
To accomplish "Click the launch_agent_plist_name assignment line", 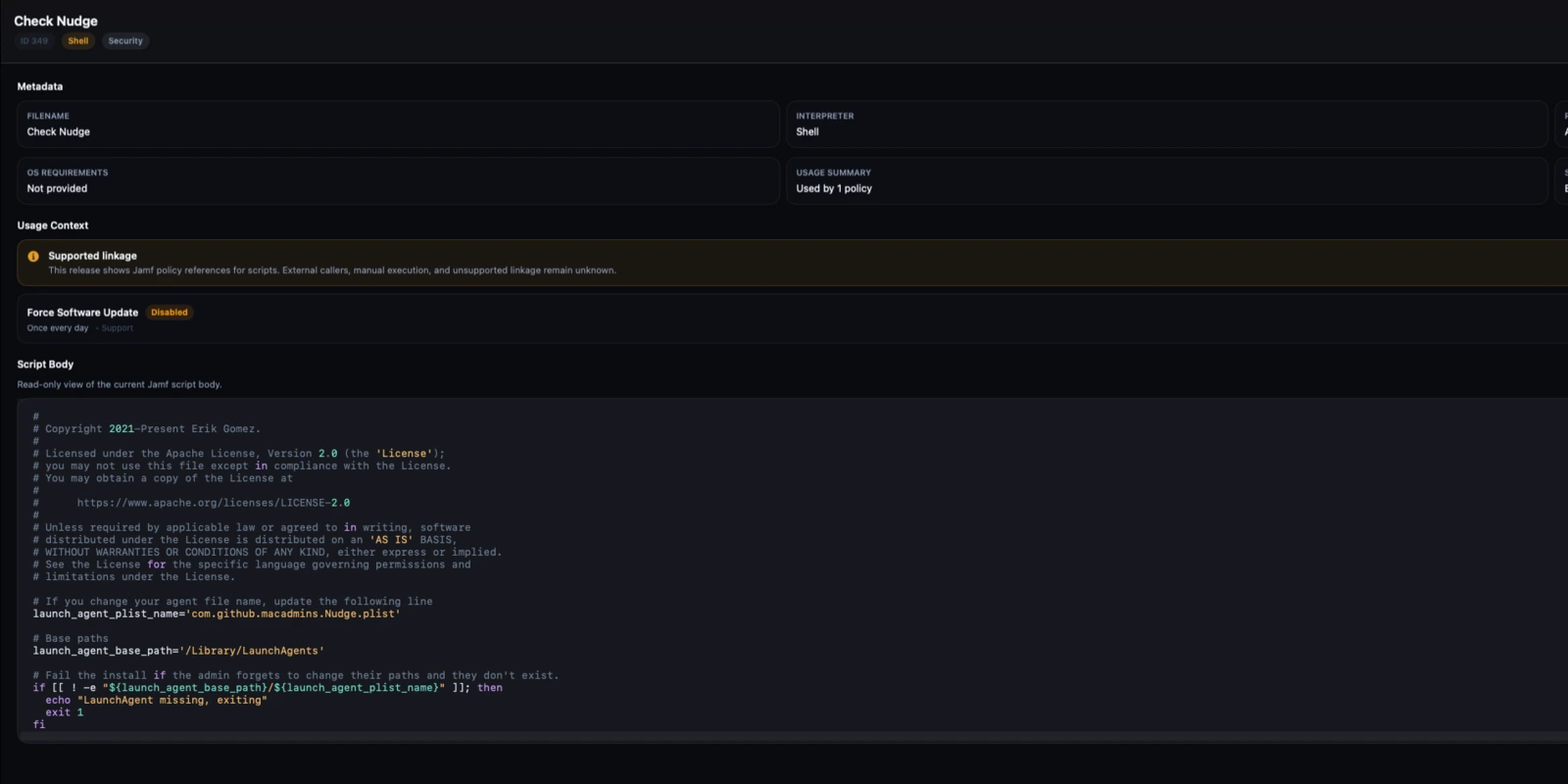I will [217, 613].
